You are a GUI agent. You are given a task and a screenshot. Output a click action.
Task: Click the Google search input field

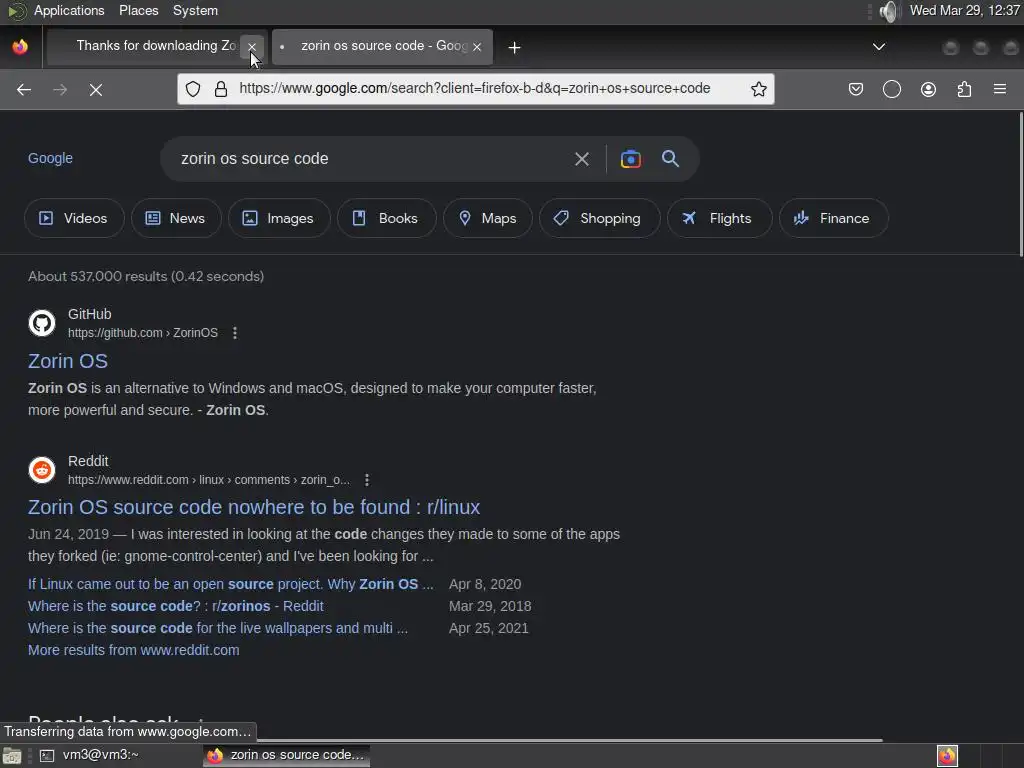[366, 159]
